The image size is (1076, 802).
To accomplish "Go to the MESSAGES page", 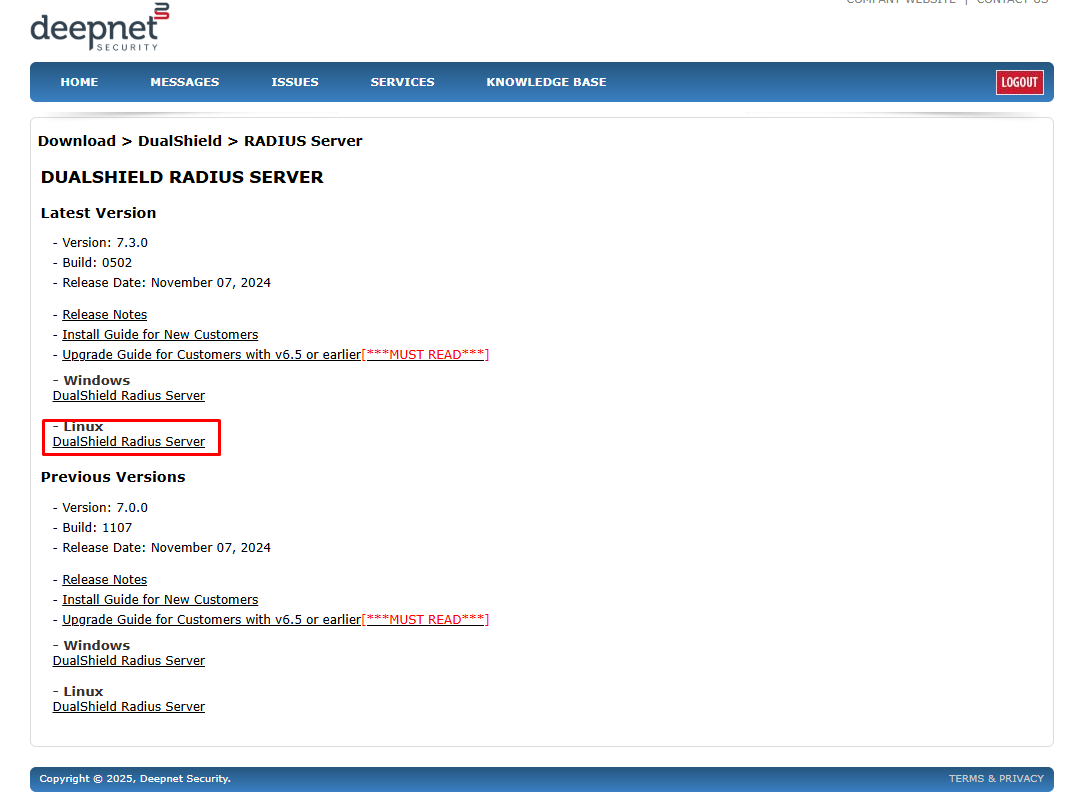I will pos(184,82).
